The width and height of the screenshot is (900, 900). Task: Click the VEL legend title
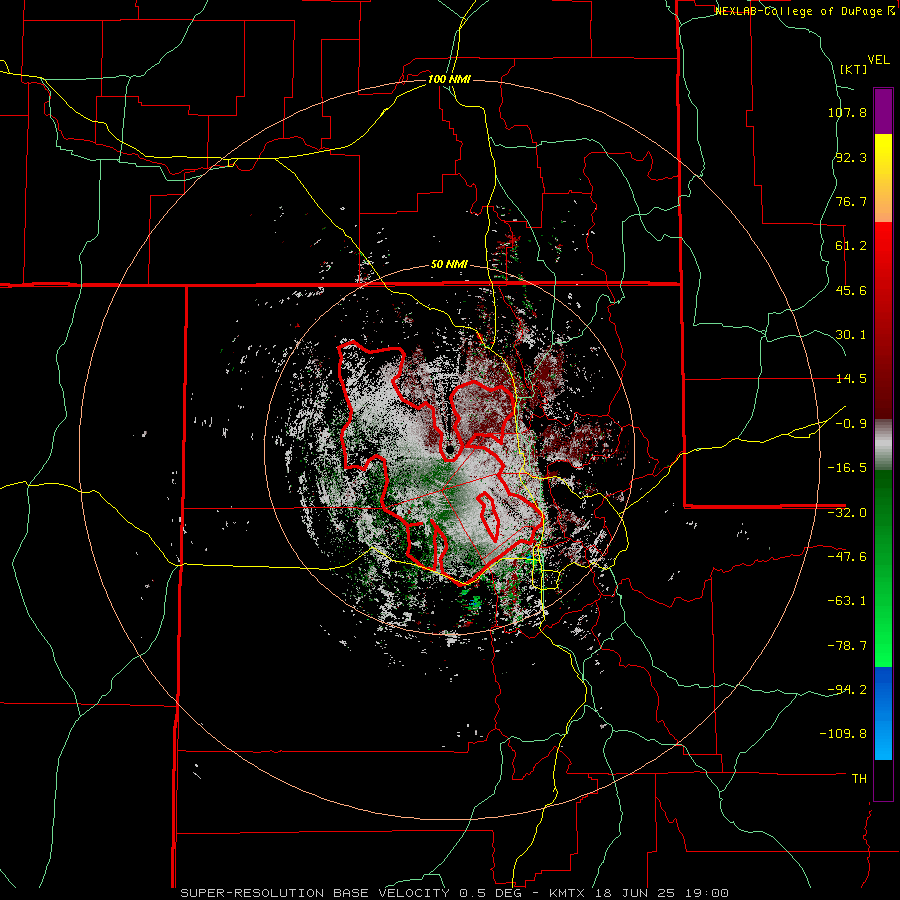point(879,59)
